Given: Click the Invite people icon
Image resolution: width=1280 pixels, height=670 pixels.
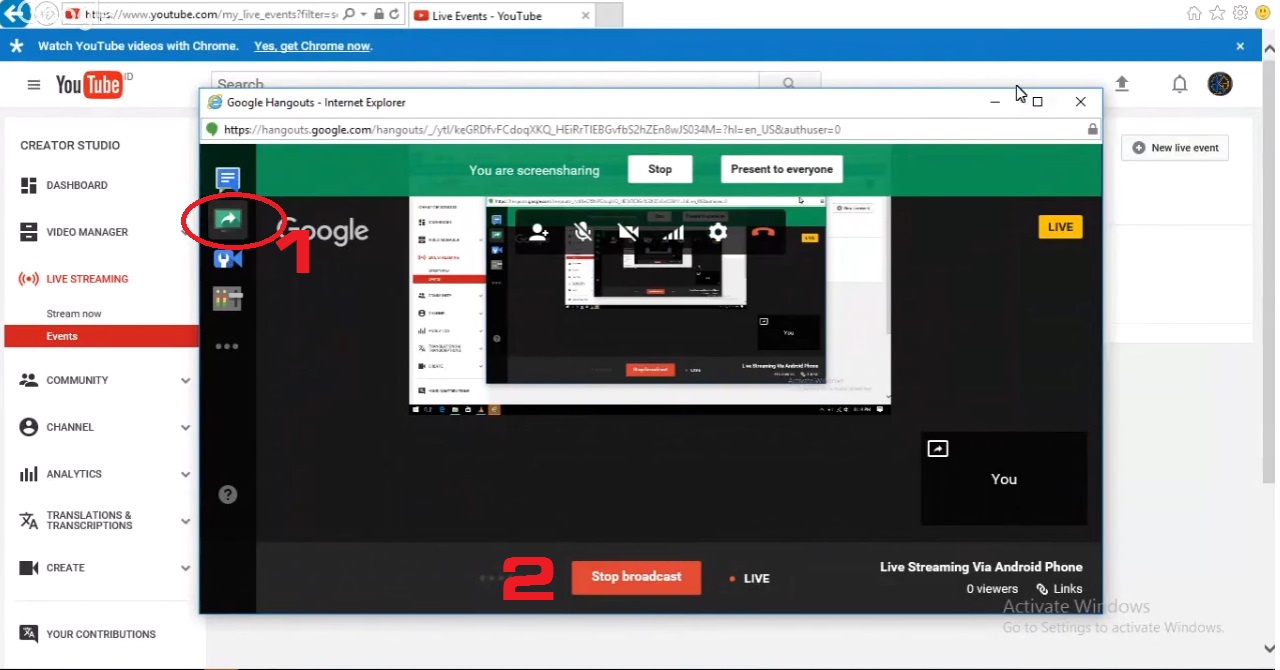Looking at the screenshot, I should [x=539, y=232].
